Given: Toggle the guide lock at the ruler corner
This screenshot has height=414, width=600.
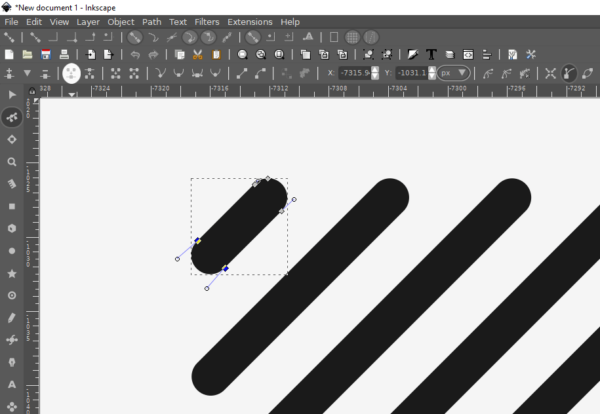Looking at the screenshot, I should click(32, 91).
